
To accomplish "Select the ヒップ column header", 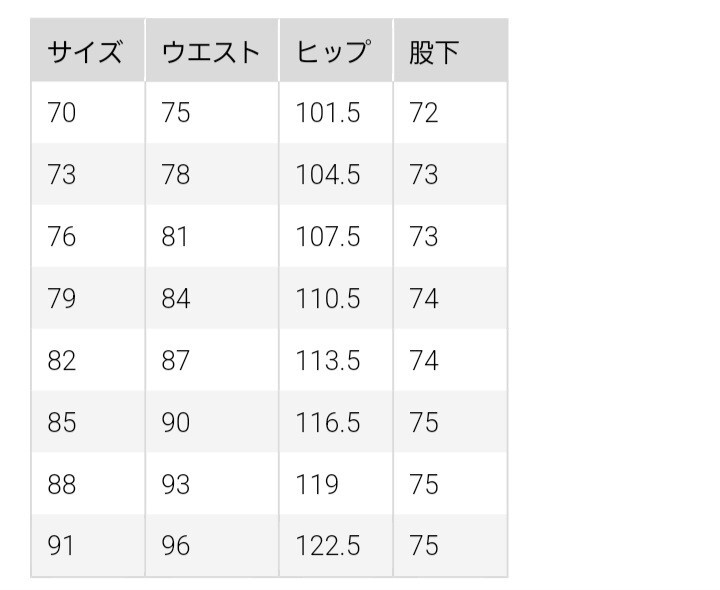I will [x=334, y=52].
